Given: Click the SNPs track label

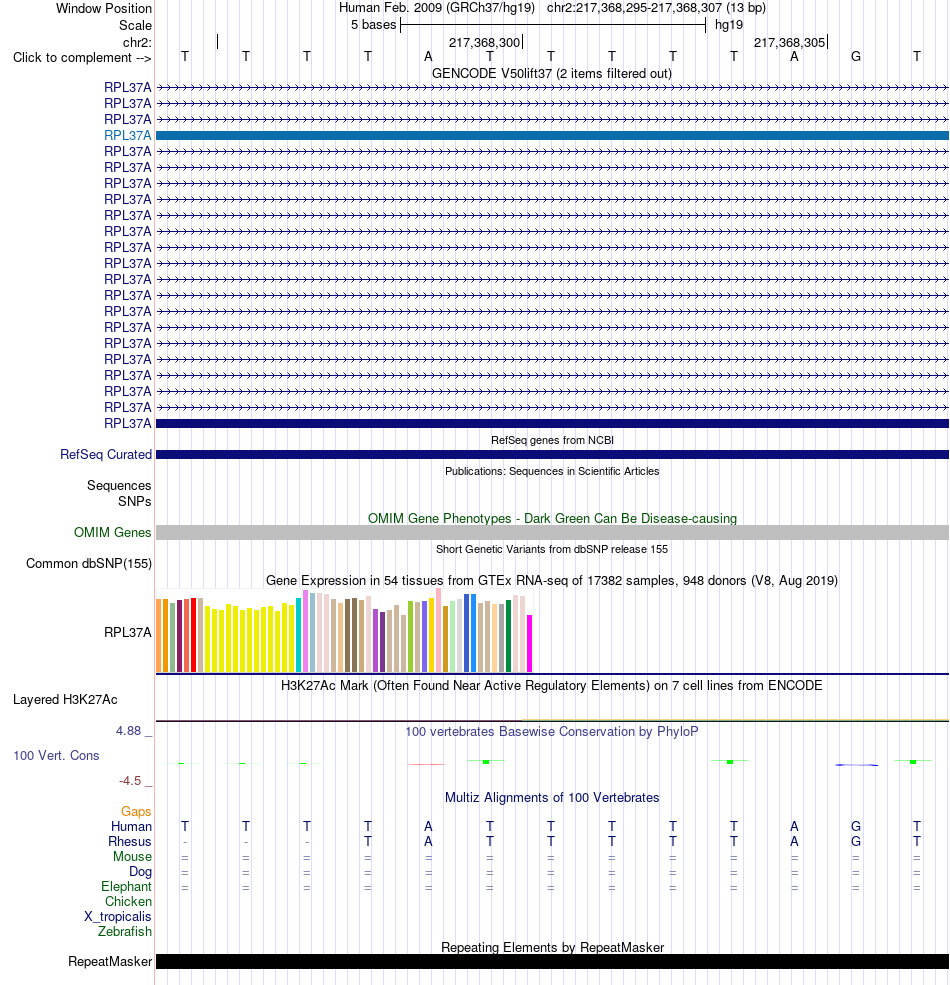Looking at the screenshot, I should pyautogui.click(x=134, y=501).
